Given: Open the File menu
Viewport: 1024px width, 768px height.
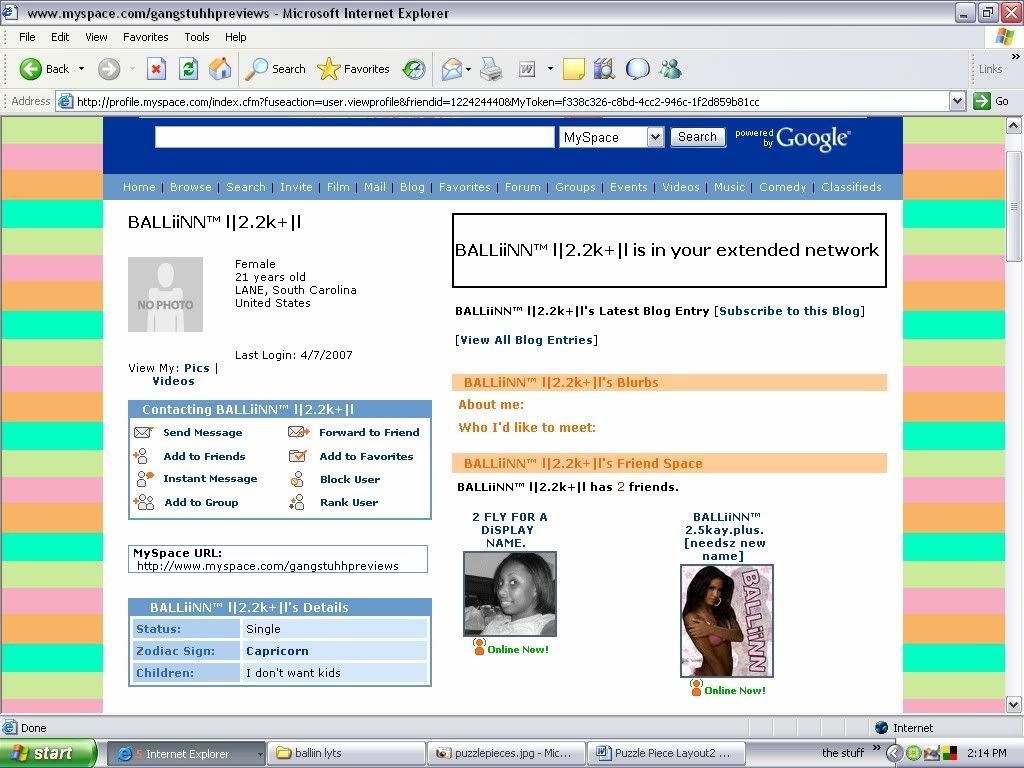Looking at the screenshot, I should [x=27, y=37].
